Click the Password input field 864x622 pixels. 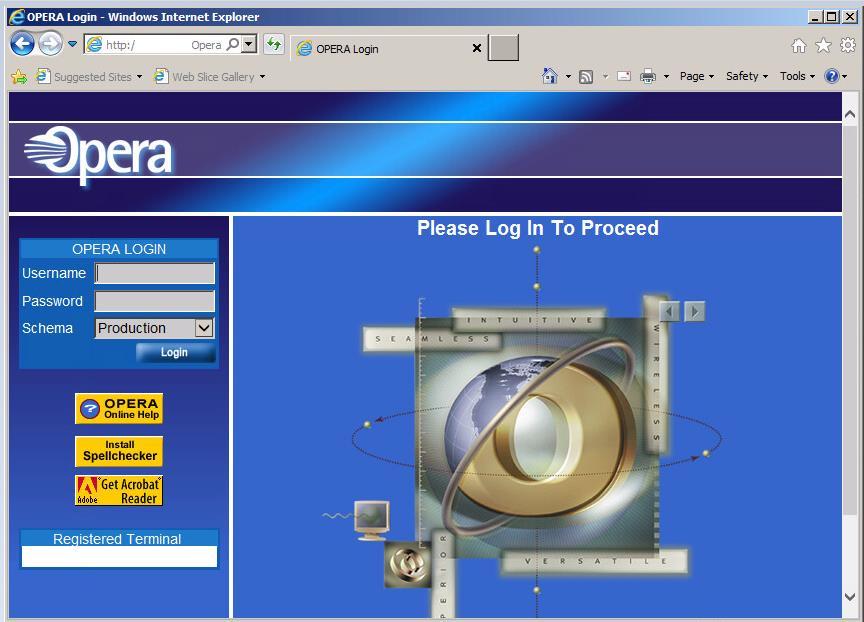pyautogui.click(x=155, y=301)
